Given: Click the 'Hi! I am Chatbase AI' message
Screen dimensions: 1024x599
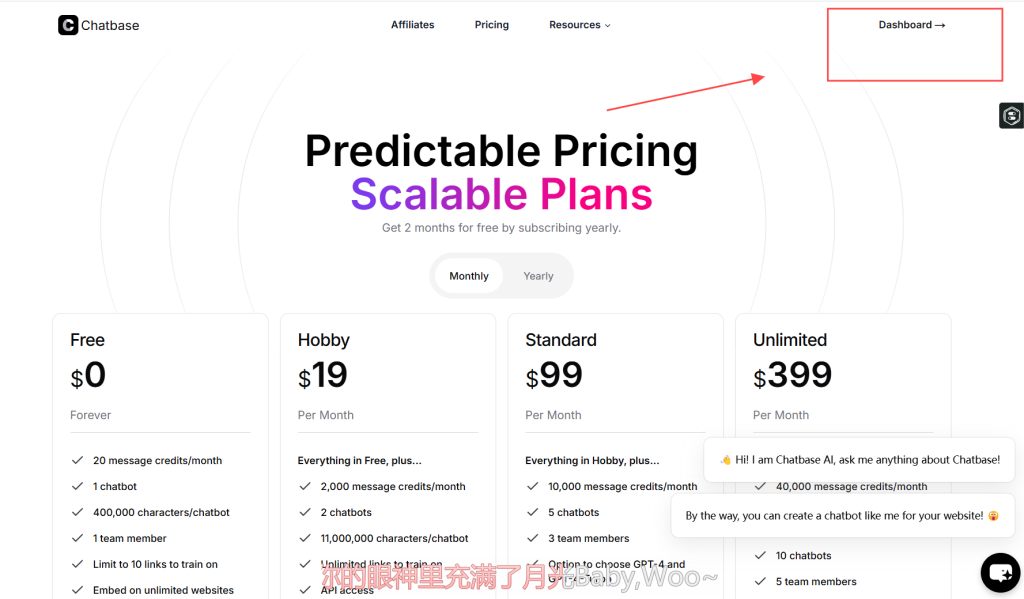Looking at the screenshot, I should (859, 460).
